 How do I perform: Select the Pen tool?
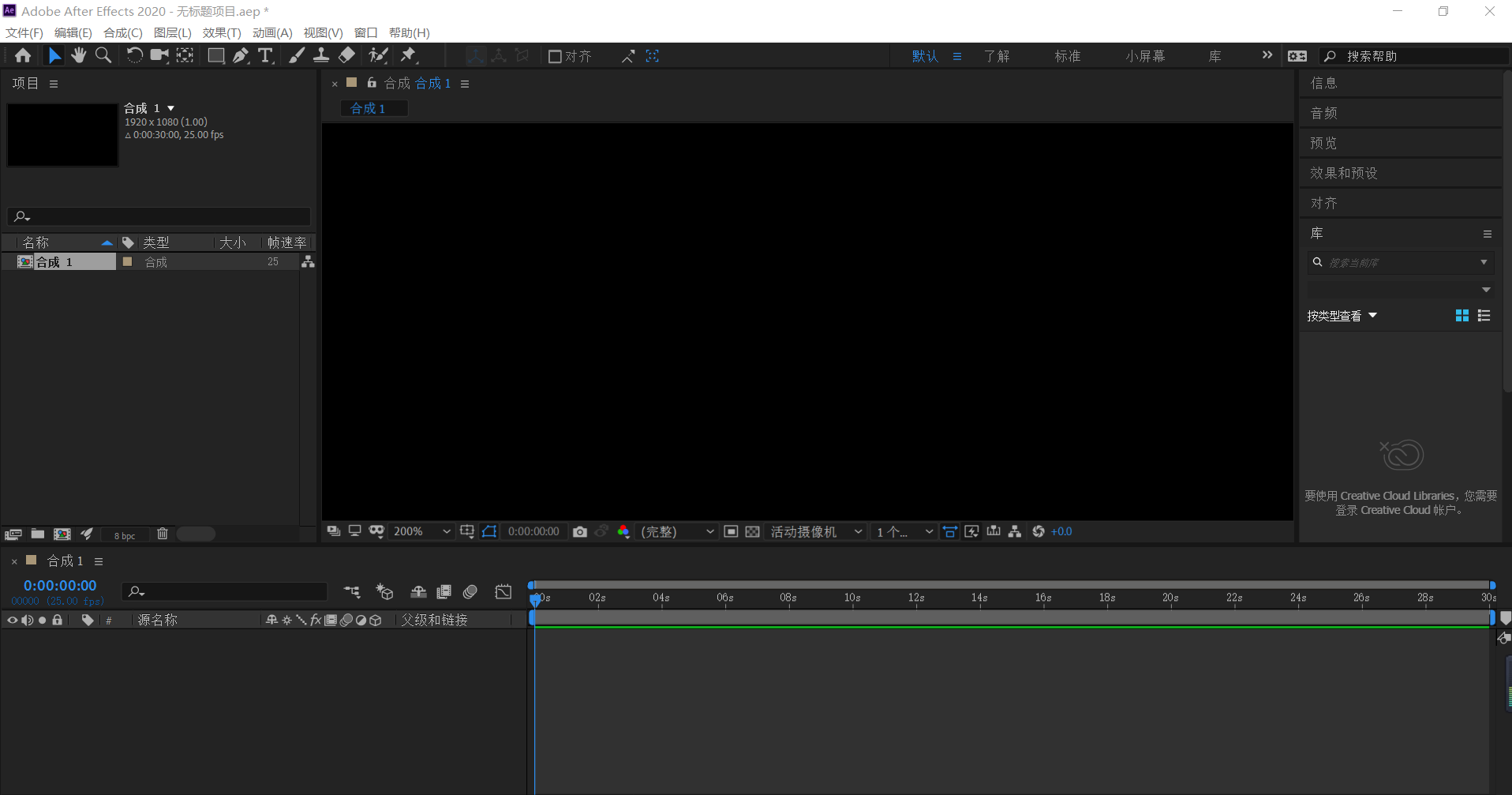pos(241,55)
